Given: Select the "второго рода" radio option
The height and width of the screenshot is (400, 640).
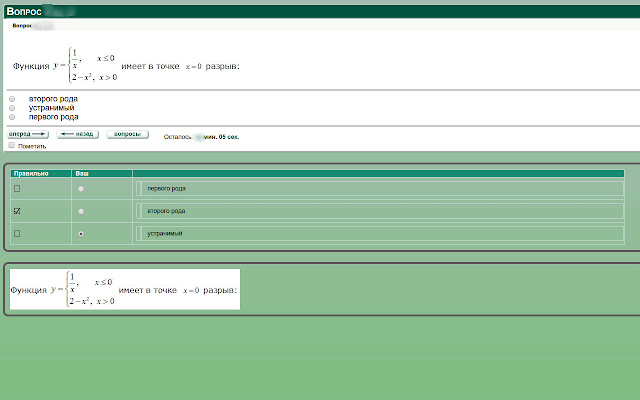Looking at the screenshot, I should tap(12, 99).
